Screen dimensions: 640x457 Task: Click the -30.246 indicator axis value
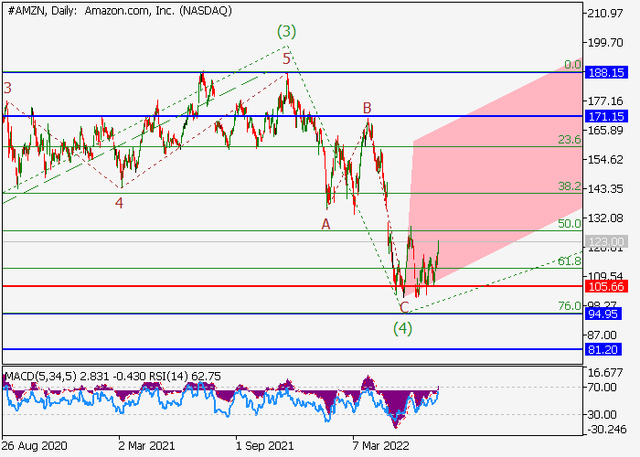[x=606, y=429]
